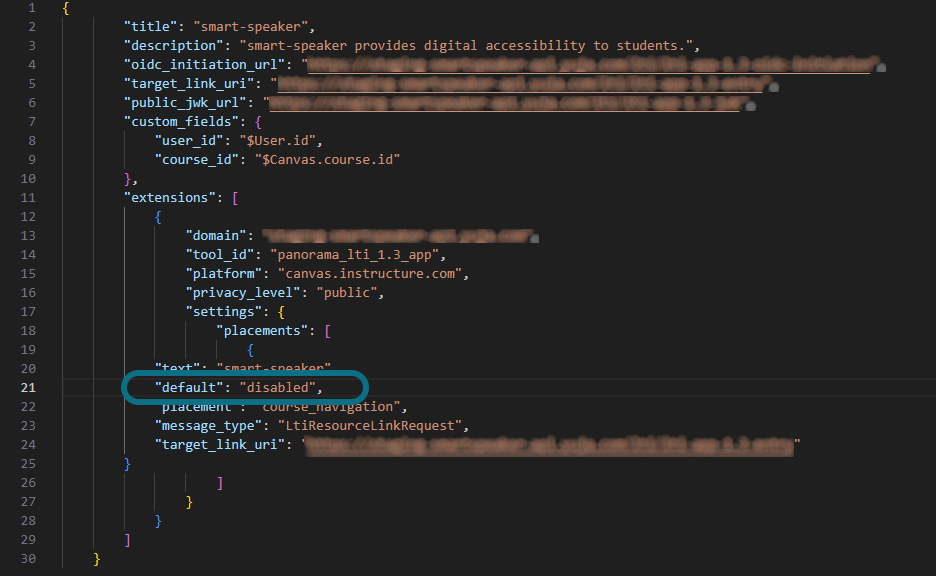This screenshot has width=936, height=576.
Task: Click line number 21 in the gutter
Action: [28, 388]
